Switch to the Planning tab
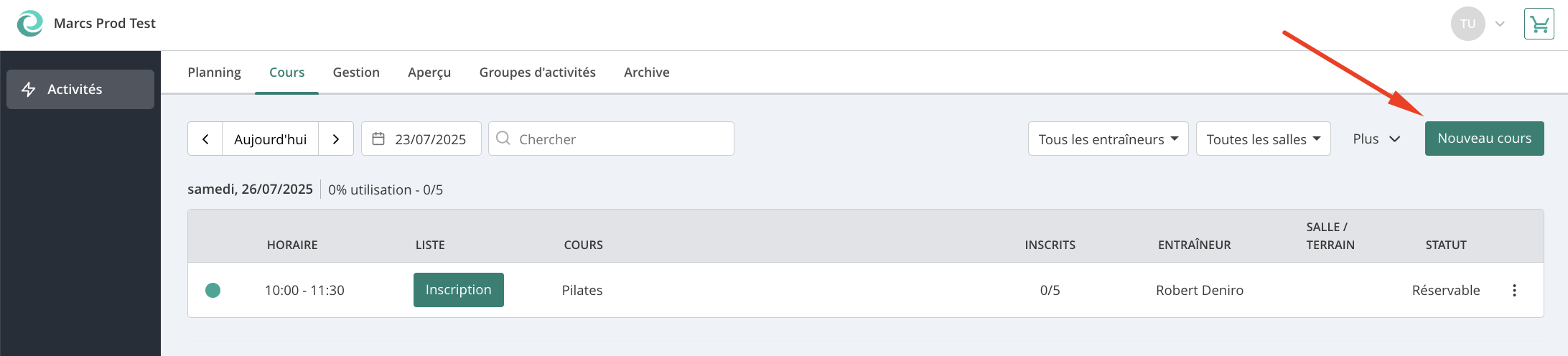Image resolution: width=1568 pixels, height=356 pixels. tap(214, 72)
